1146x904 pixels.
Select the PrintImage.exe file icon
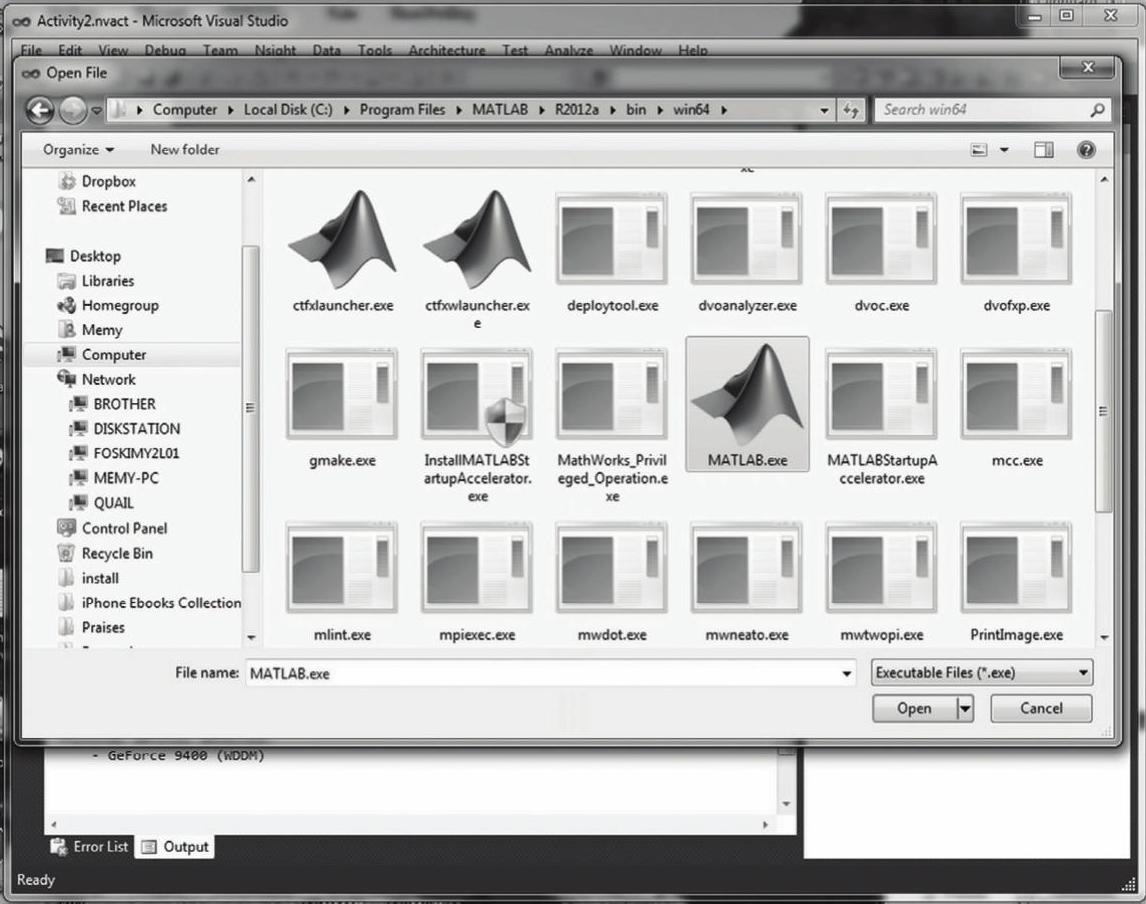click(1016, 568)
